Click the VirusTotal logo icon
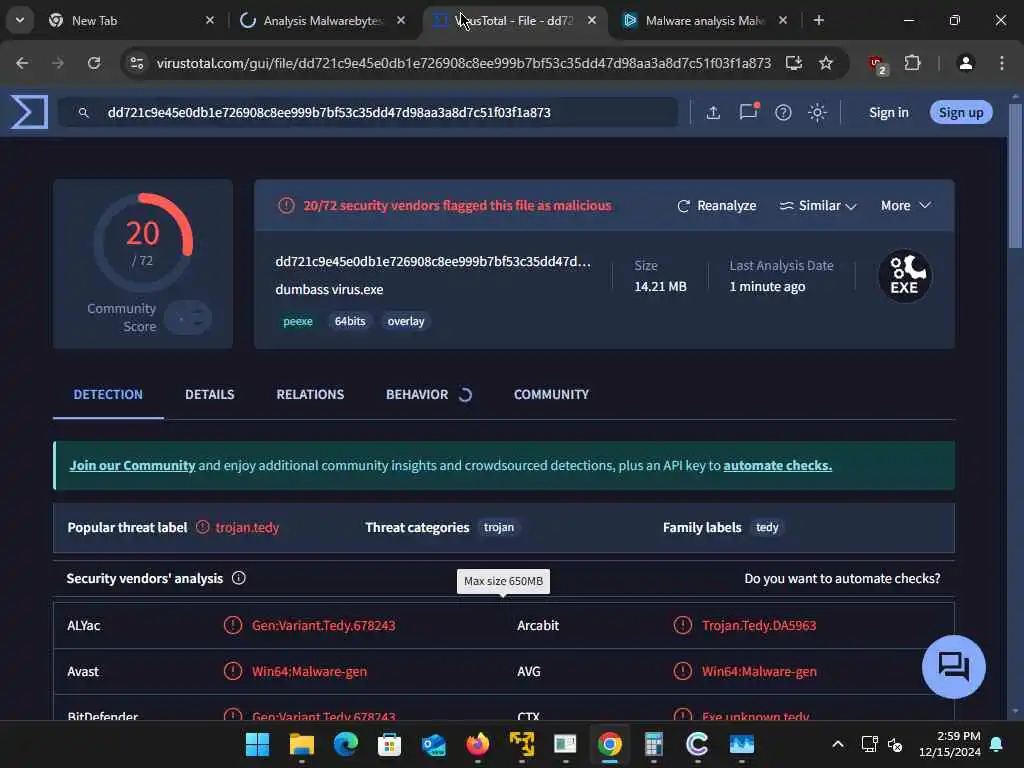Screen dimensions: 1024x768 click(29, 112)
